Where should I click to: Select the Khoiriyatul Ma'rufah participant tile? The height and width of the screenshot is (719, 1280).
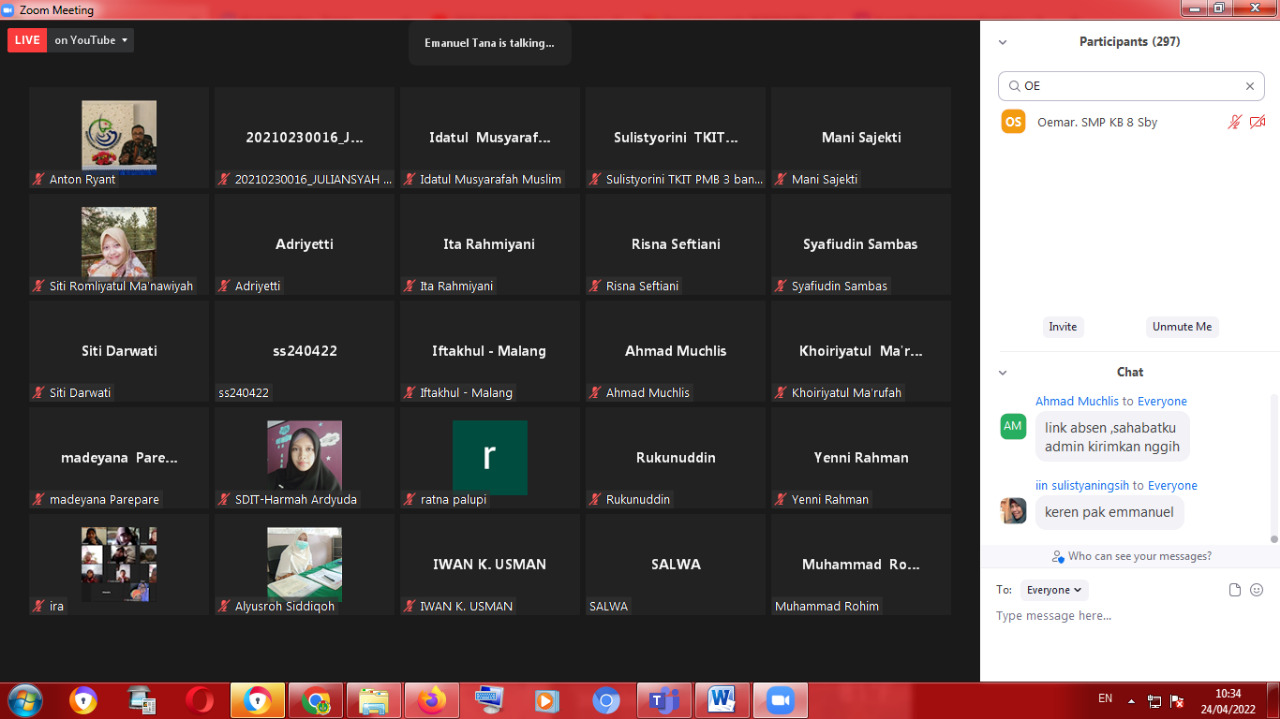[861, 351]
